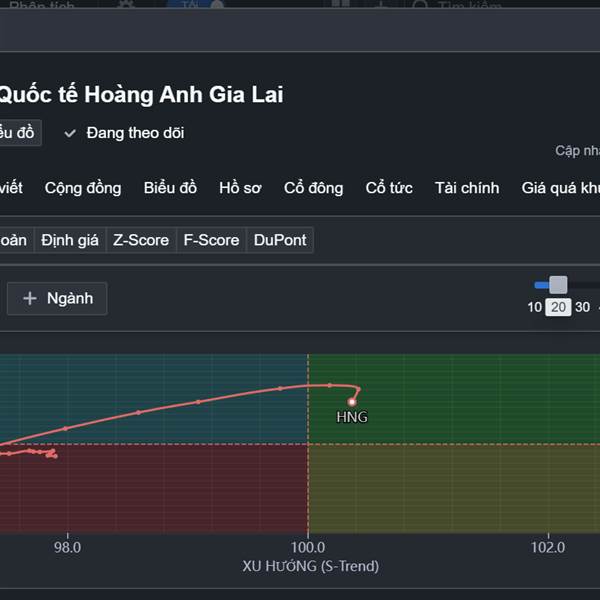Click the Hoàng Anh Gia Lai company title
Screen dimensions: 600x600
coord(142,95)
